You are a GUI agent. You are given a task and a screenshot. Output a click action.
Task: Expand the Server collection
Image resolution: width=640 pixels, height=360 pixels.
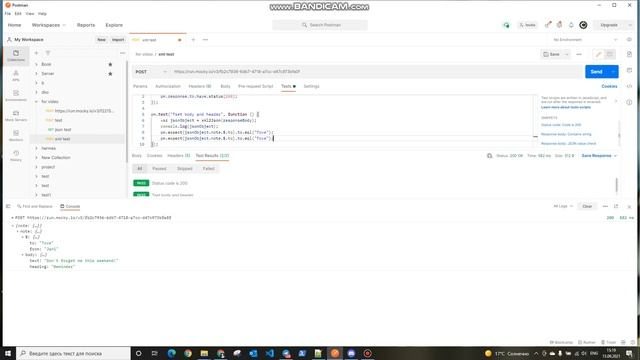tap(36, 74)
